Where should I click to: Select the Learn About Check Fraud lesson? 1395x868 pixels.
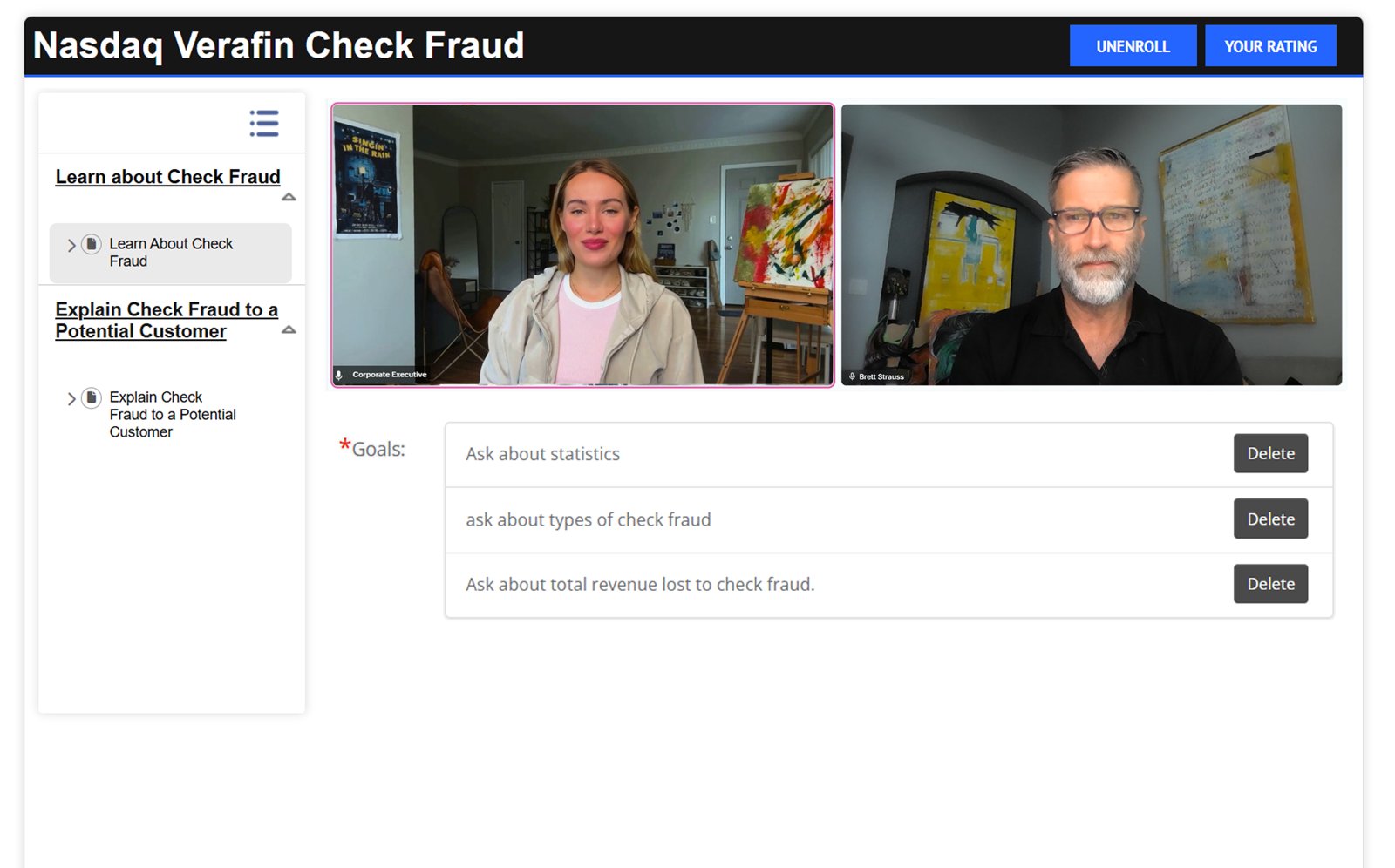170,253
